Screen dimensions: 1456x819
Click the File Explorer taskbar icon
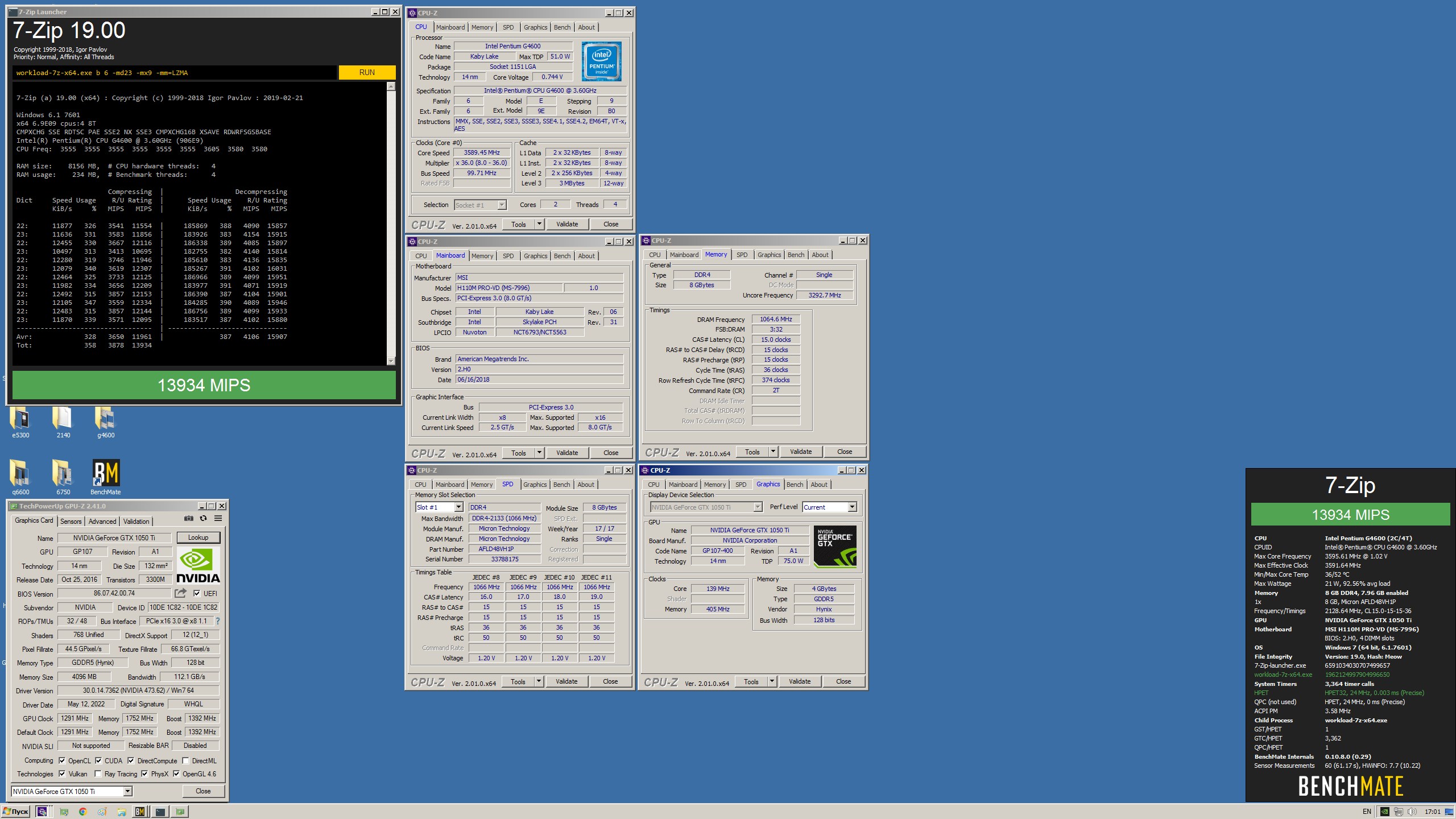coord(121,812)
